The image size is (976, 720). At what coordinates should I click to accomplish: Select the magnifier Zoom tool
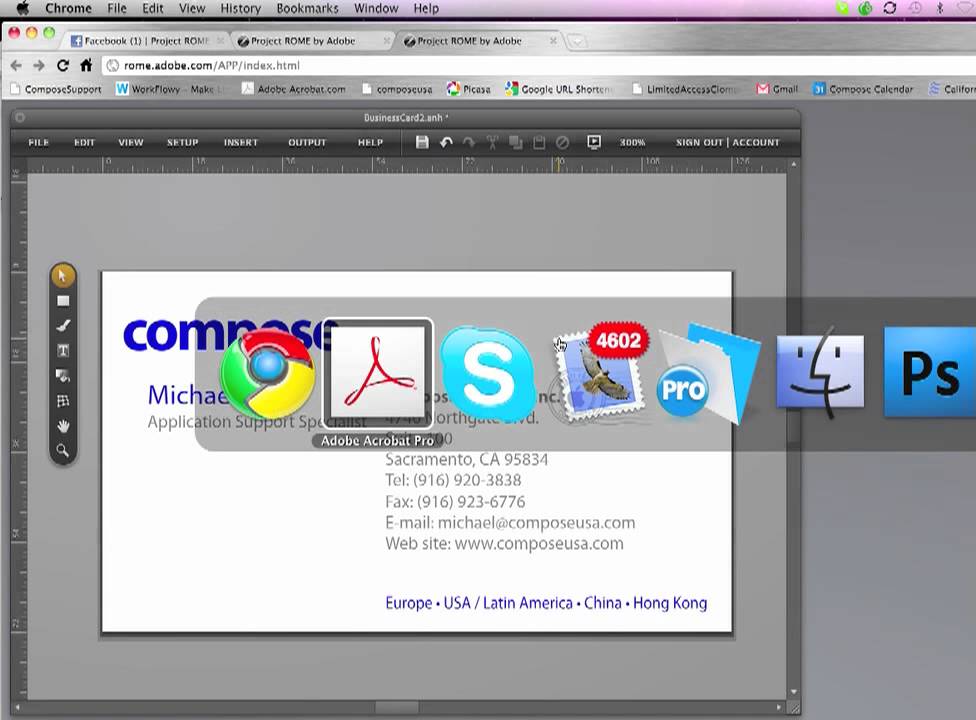coord(63,450)
